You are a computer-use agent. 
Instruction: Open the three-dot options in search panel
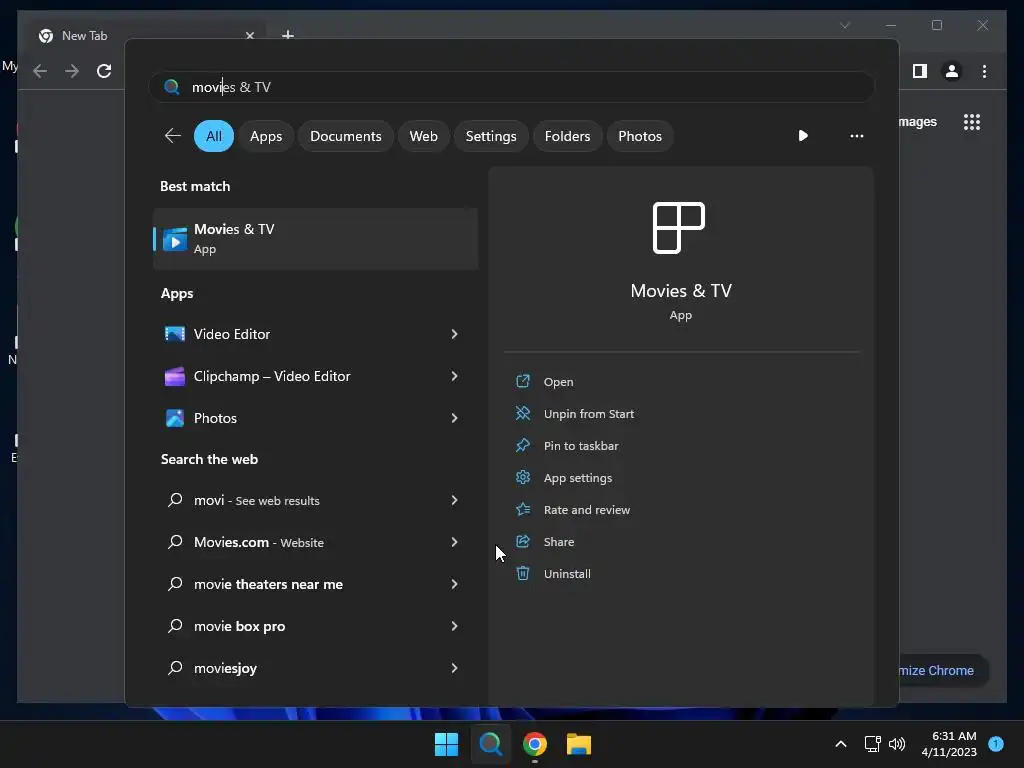tap(857, 136)
